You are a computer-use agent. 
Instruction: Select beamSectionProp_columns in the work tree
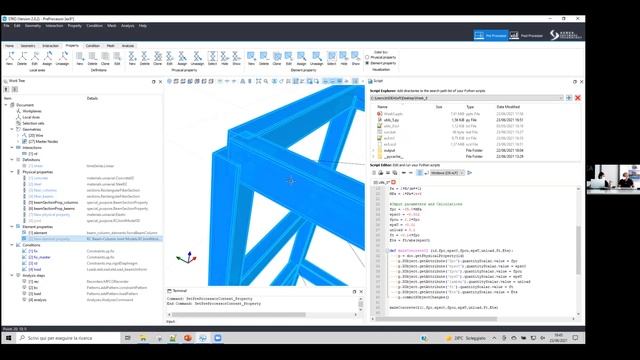pyautogui.click(x=53, y=202)
